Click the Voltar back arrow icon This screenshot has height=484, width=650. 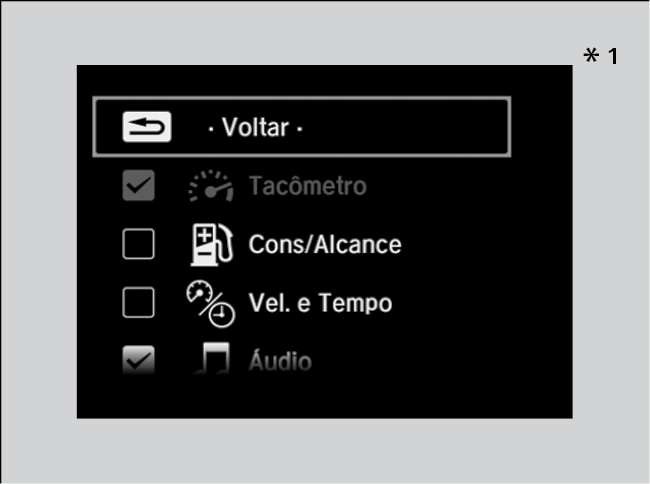coord(147,127)
